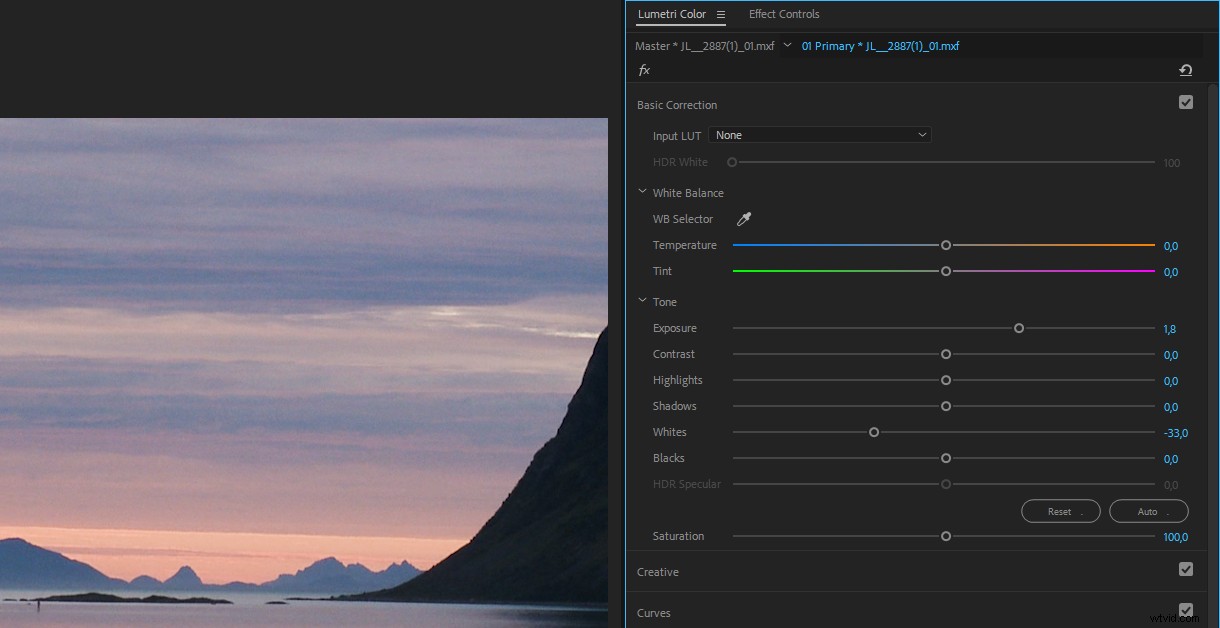
Task: Select the Lumetri Color tab
Action: (x=673, y=14)
